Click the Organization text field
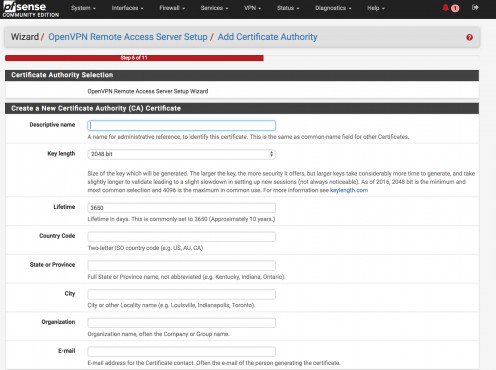The height and width of the screenshot is (370, 496). click(181, 323)
